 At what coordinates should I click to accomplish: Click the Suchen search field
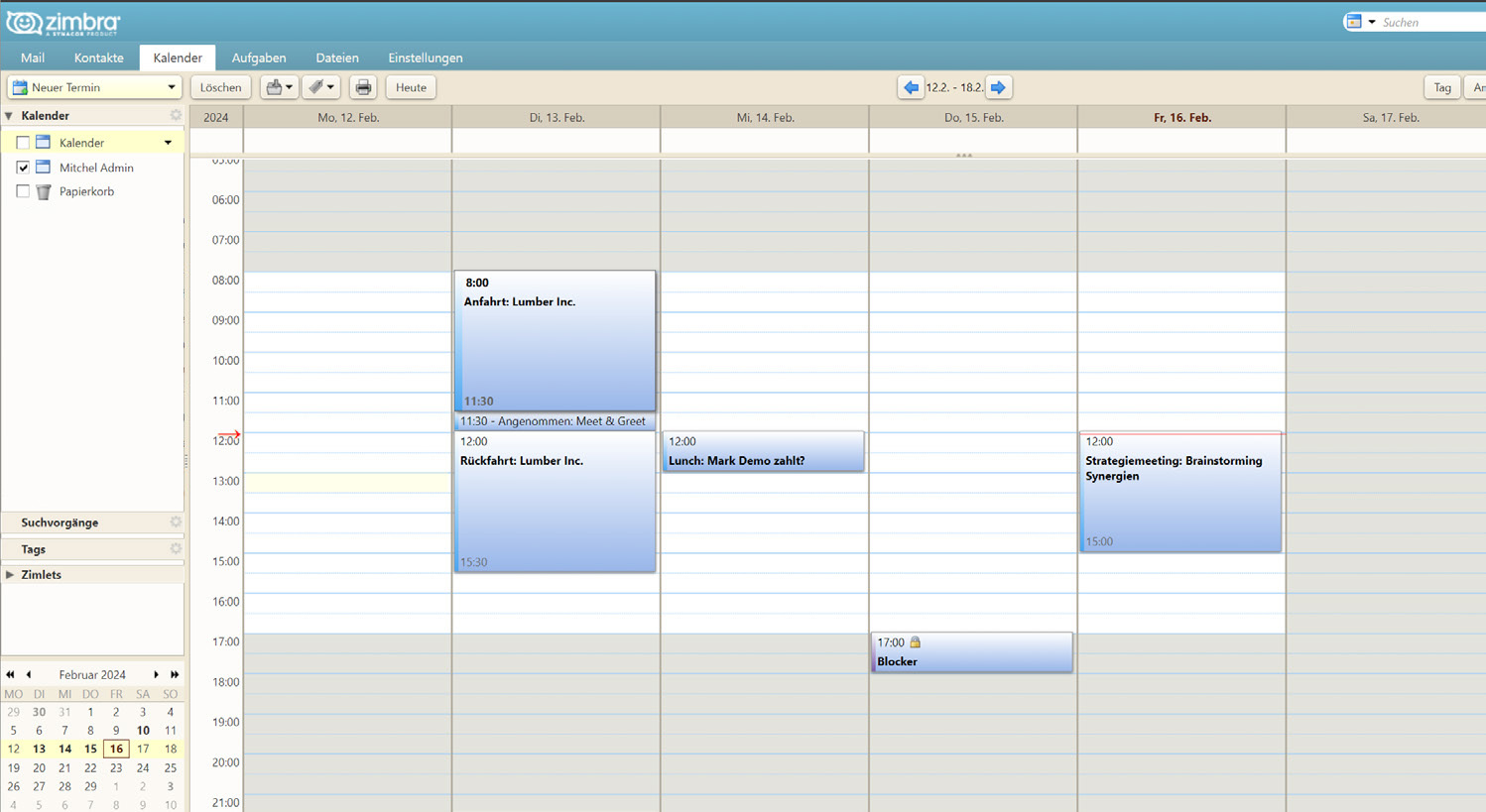(x=1428, y=22)
